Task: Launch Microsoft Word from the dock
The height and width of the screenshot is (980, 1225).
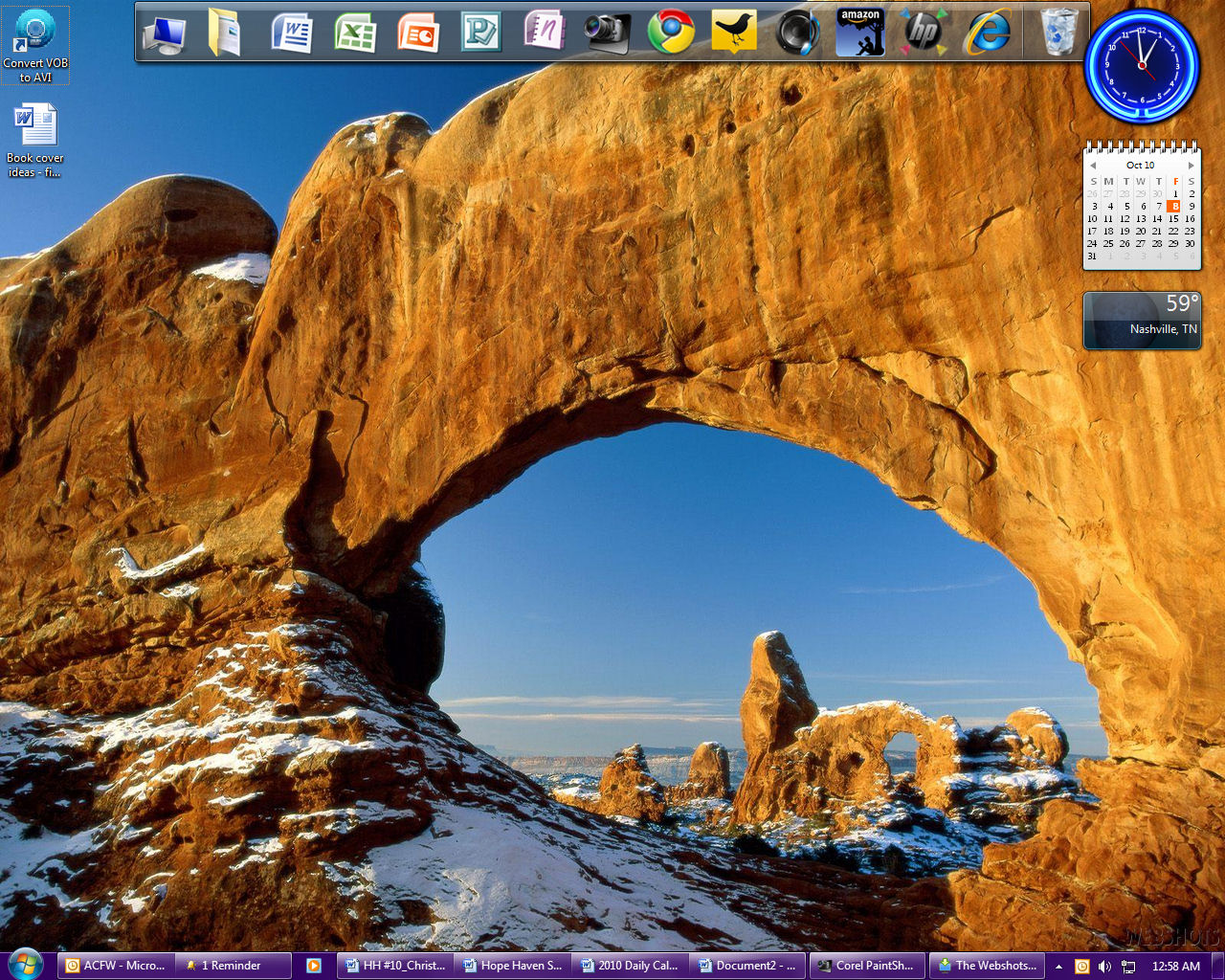Action: pos(292,33)
